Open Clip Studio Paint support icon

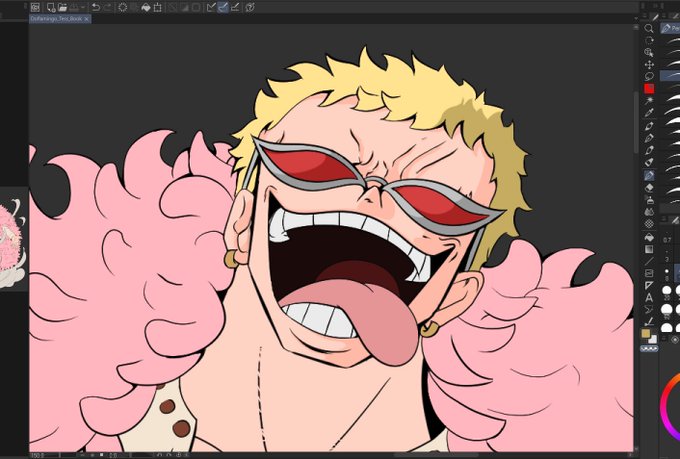pyautogui.click(x=250, y=7)
